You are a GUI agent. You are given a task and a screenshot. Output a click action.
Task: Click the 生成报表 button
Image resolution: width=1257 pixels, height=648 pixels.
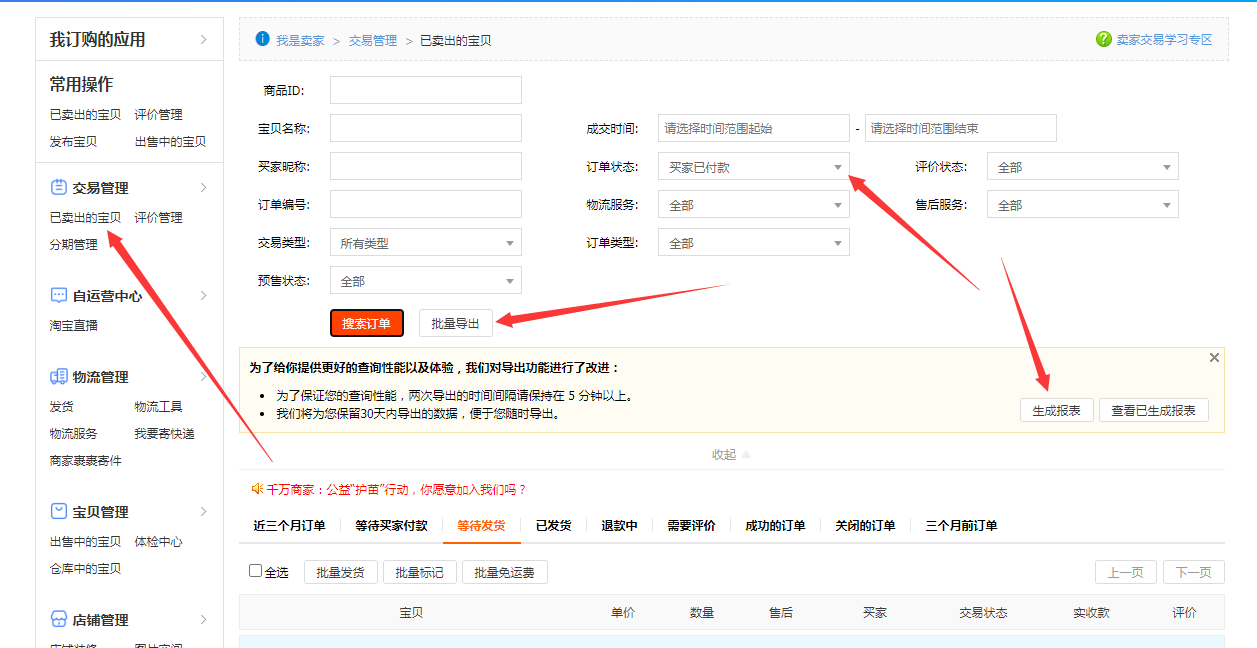pos(1056,411)
